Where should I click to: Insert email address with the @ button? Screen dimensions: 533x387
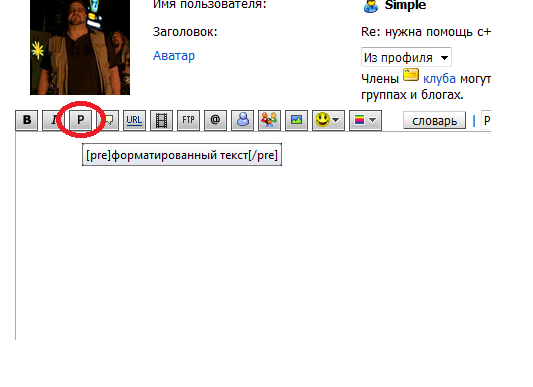(x=215, y=120)
